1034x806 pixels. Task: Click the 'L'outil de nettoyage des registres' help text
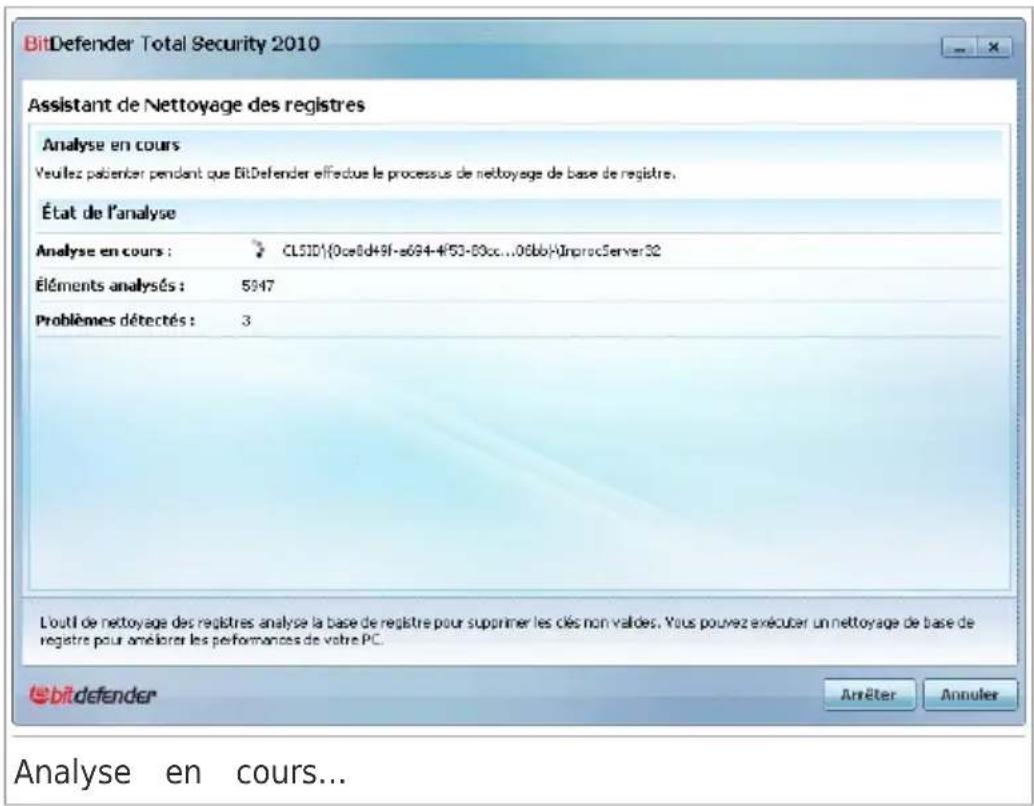click(x=506, y=631)
